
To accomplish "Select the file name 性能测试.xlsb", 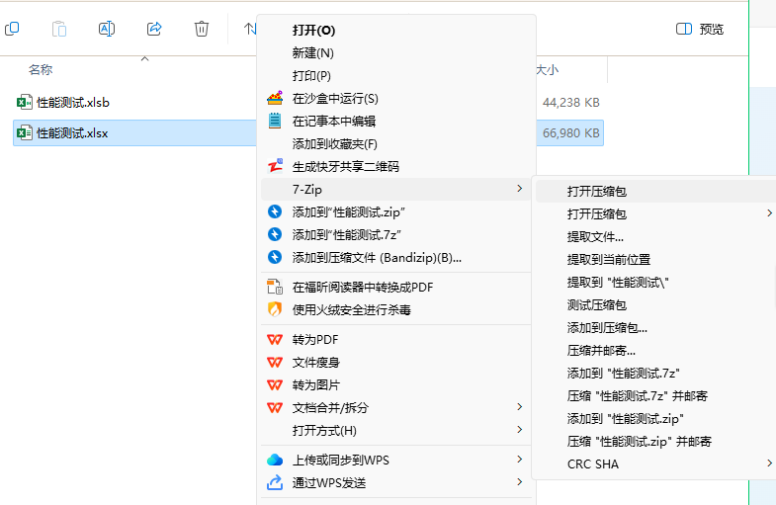I will coord(73,102).
